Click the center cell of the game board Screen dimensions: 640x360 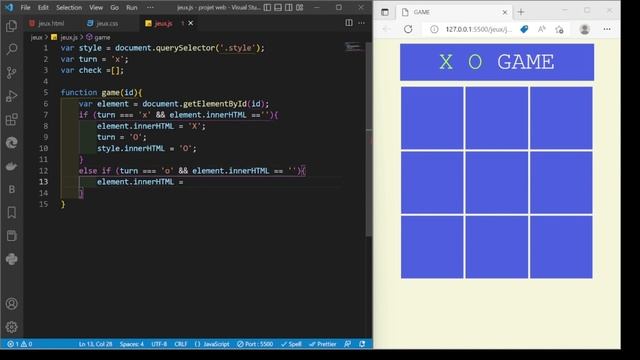[x=497, y=183]
